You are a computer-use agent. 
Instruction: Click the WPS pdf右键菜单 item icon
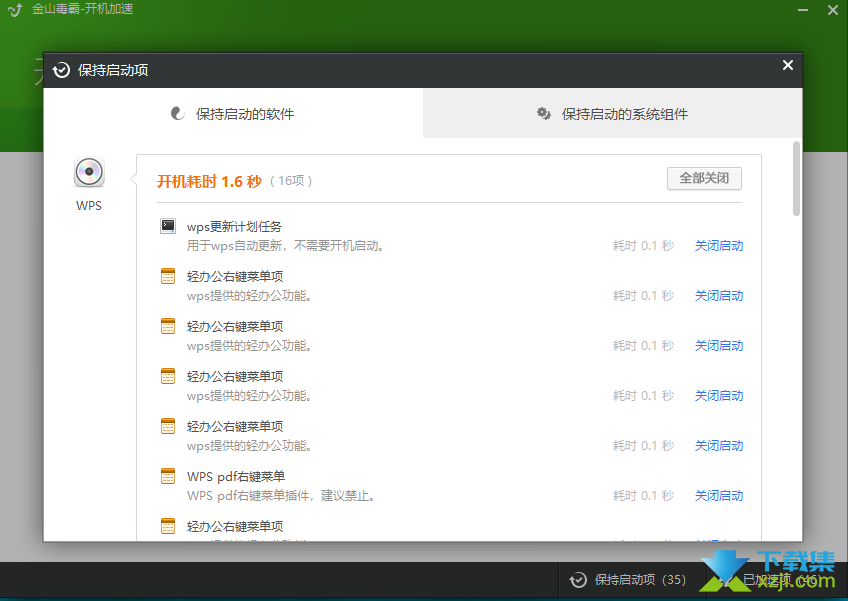[168, 476]
